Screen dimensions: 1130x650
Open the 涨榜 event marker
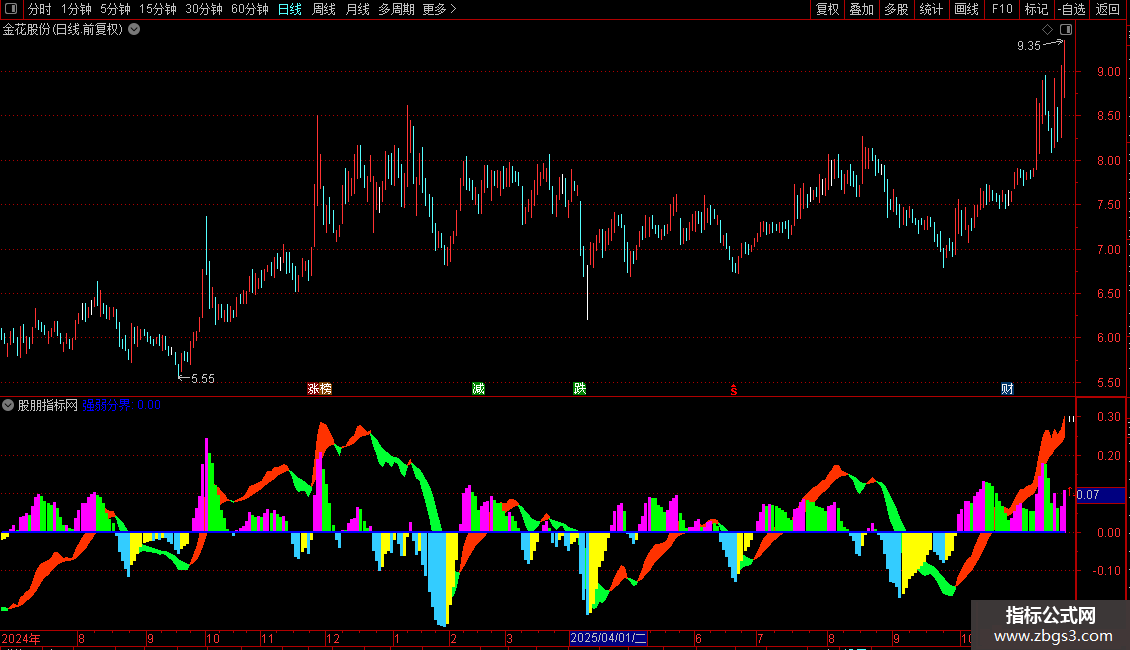click(319, 389)
